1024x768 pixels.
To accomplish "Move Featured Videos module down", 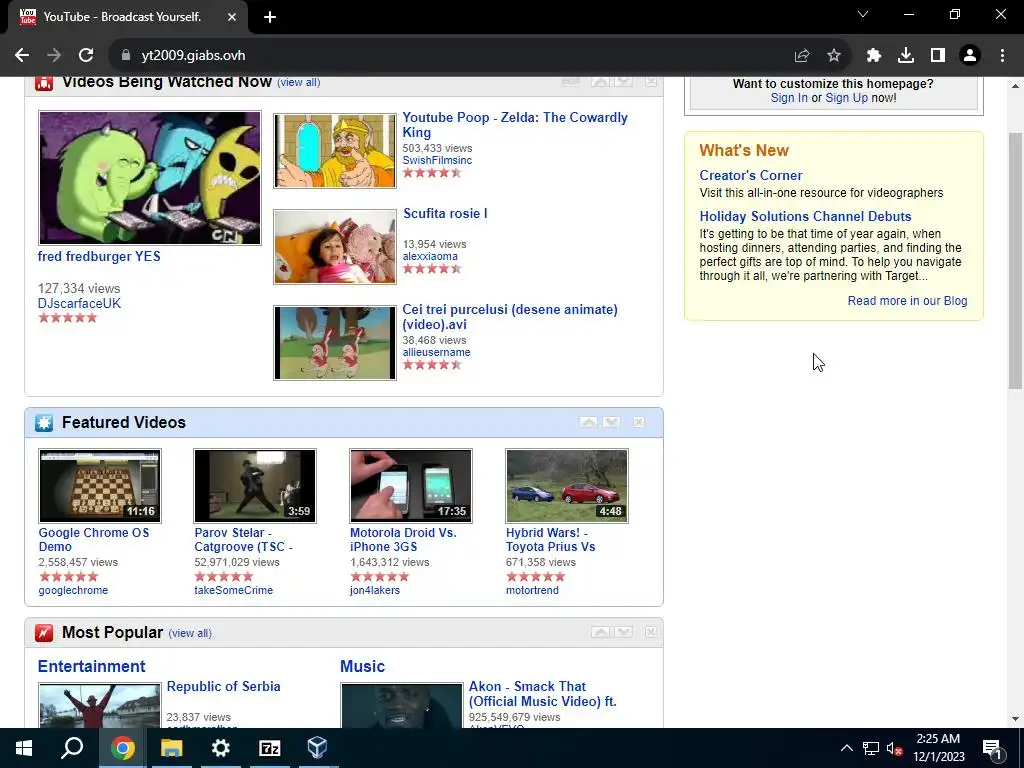I will click(611, 423).
